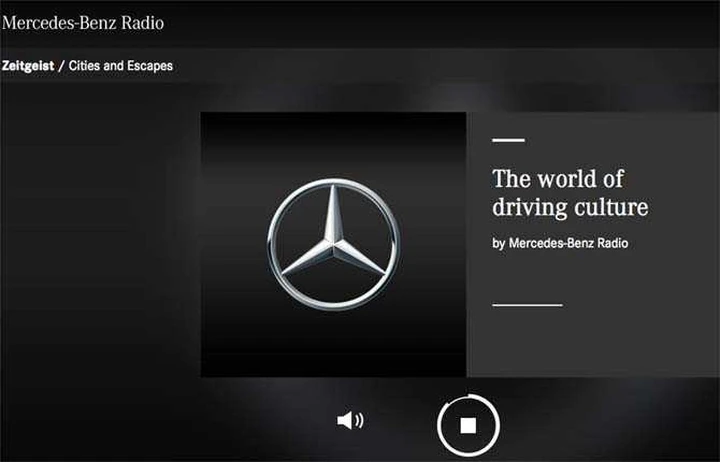
Task: Mute the radio with the speaker icon
Action: tap(350, 420)
